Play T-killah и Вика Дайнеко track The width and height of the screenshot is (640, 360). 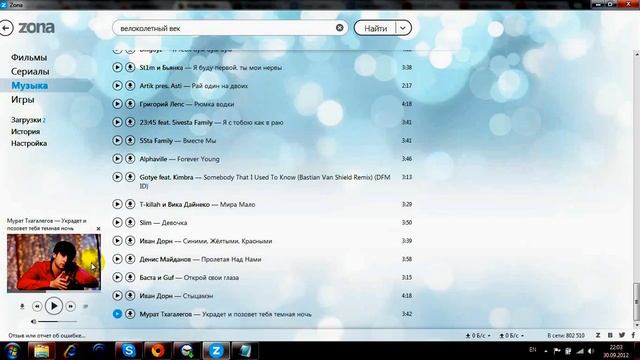pyautogui.click(x=117, y=204)
